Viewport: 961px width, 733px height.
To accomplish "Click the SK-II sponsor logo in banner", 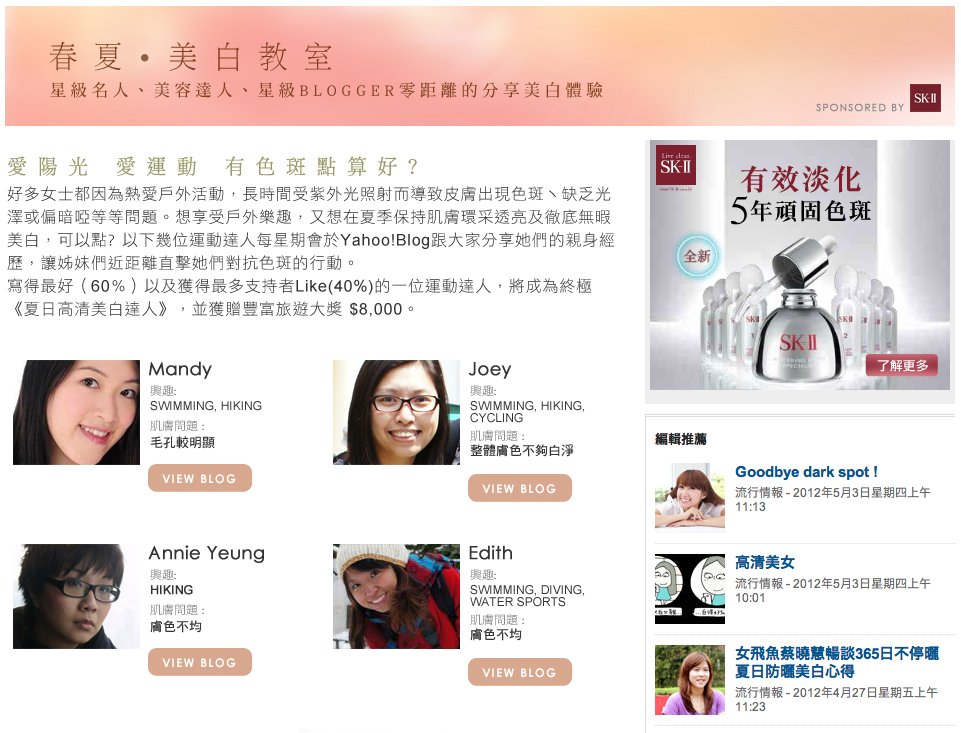I will (x=925, y=98).
